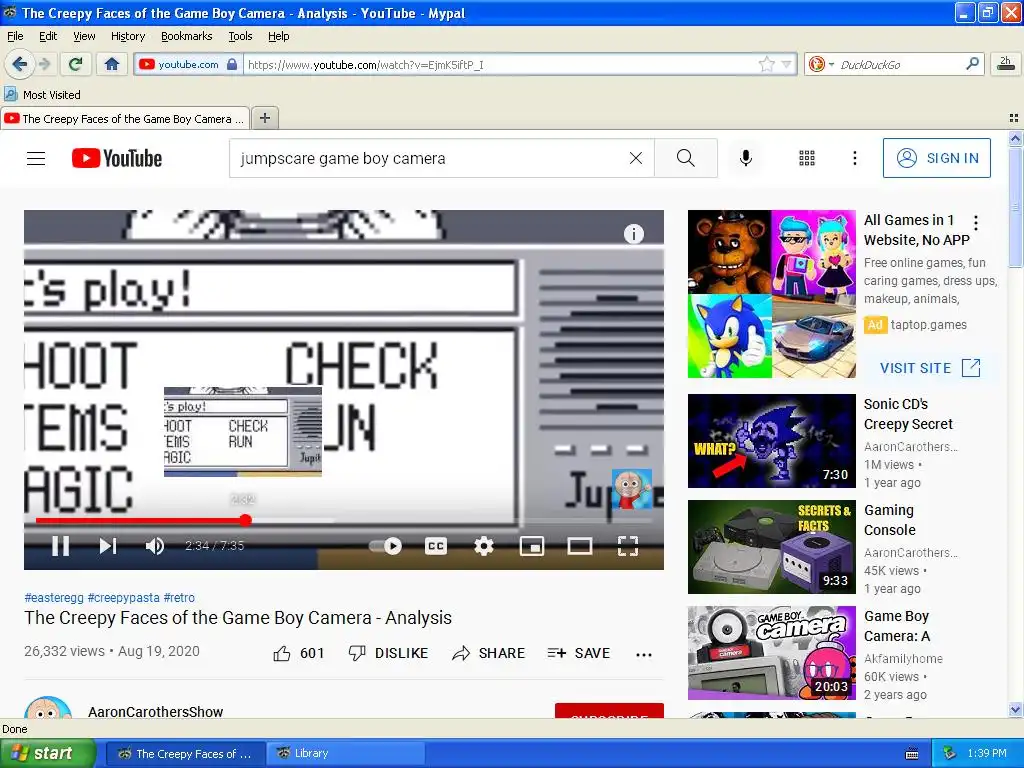Open the Tools menu

tap(240, 36)
